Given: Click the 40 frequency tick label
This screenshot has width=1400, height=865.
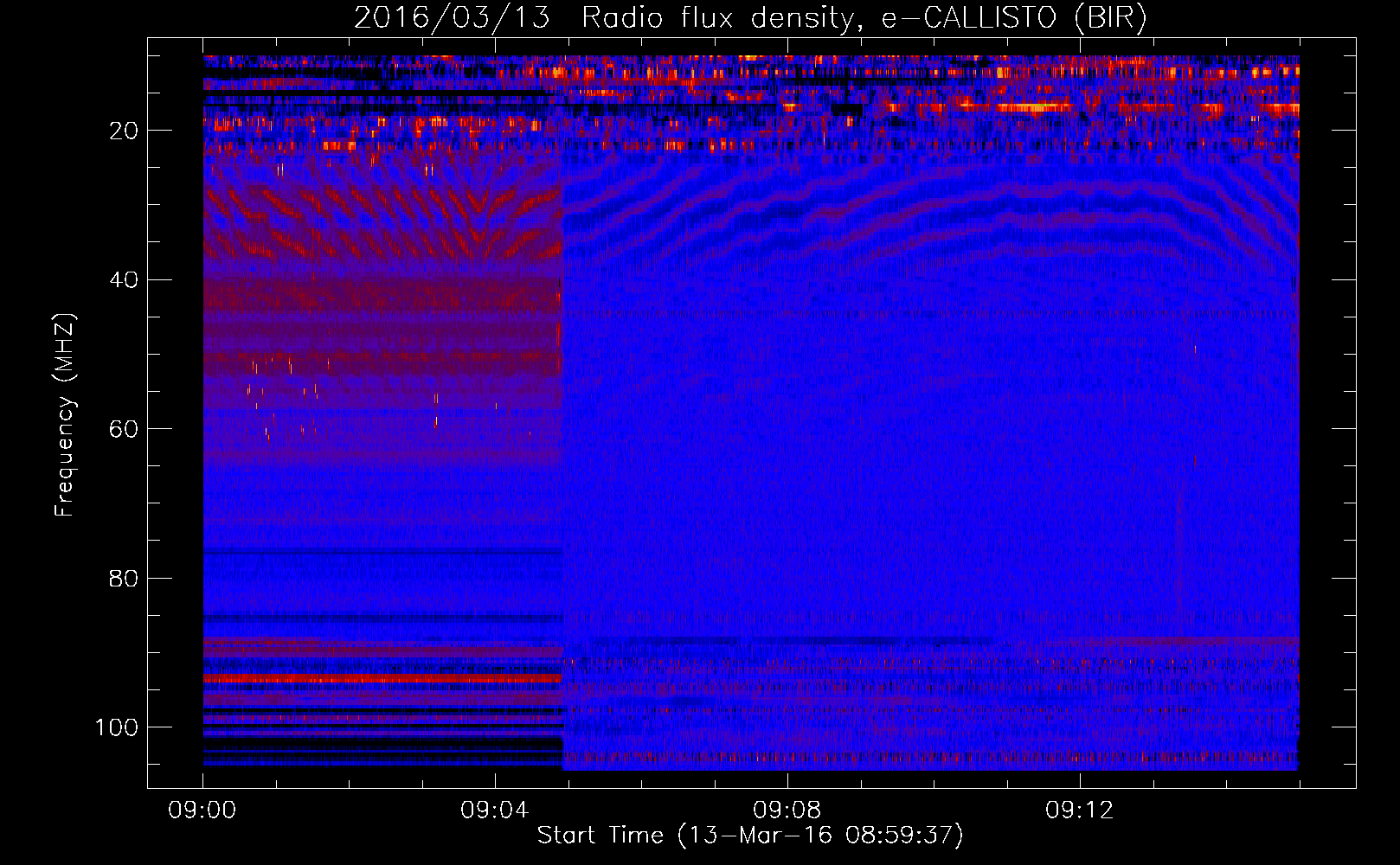Looking at the screenshot, I should [125, 280].
